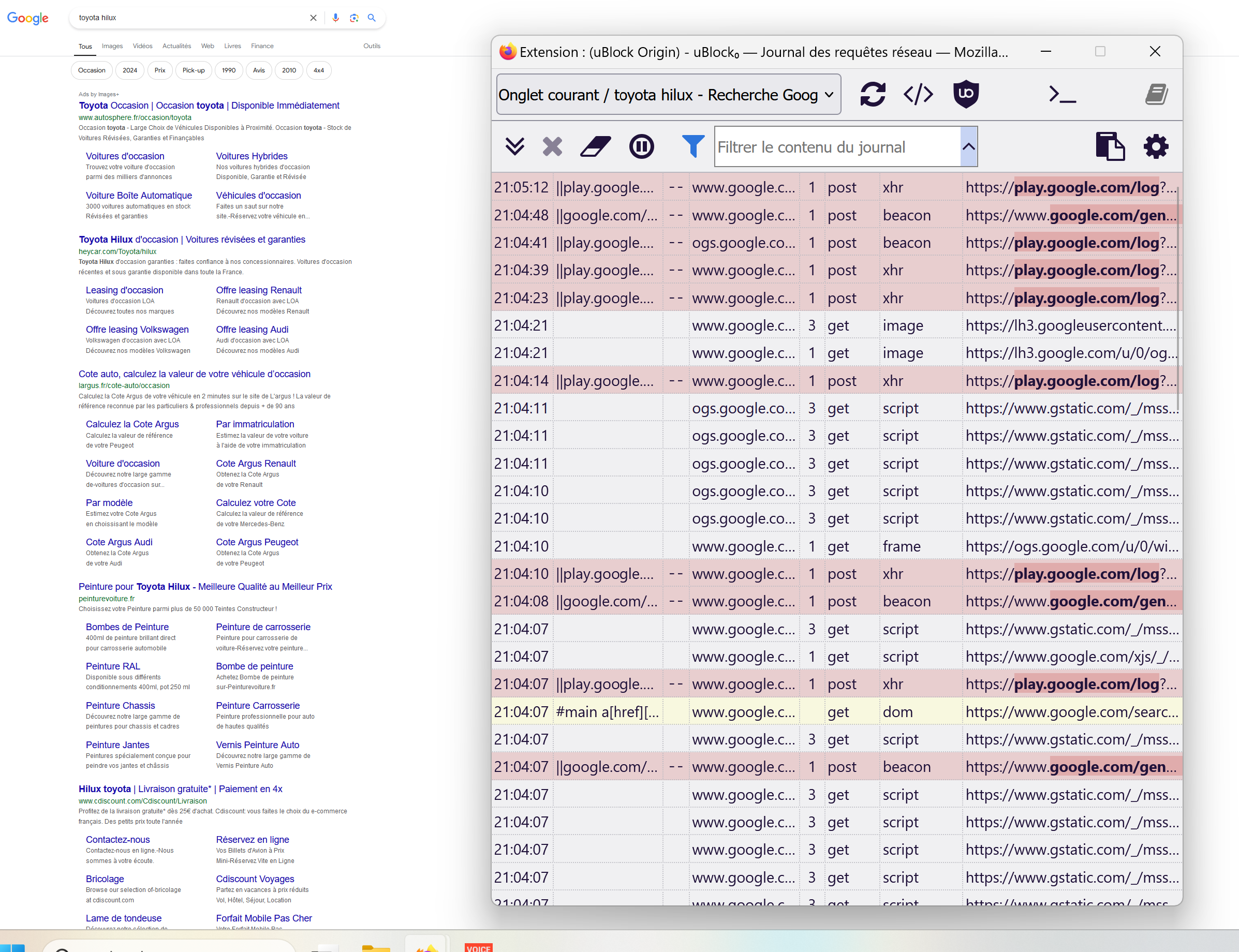Viewport: 1239px width, 952px height.
Task: Click the Pick-up suggestion chip
Action: coord(193,70)
